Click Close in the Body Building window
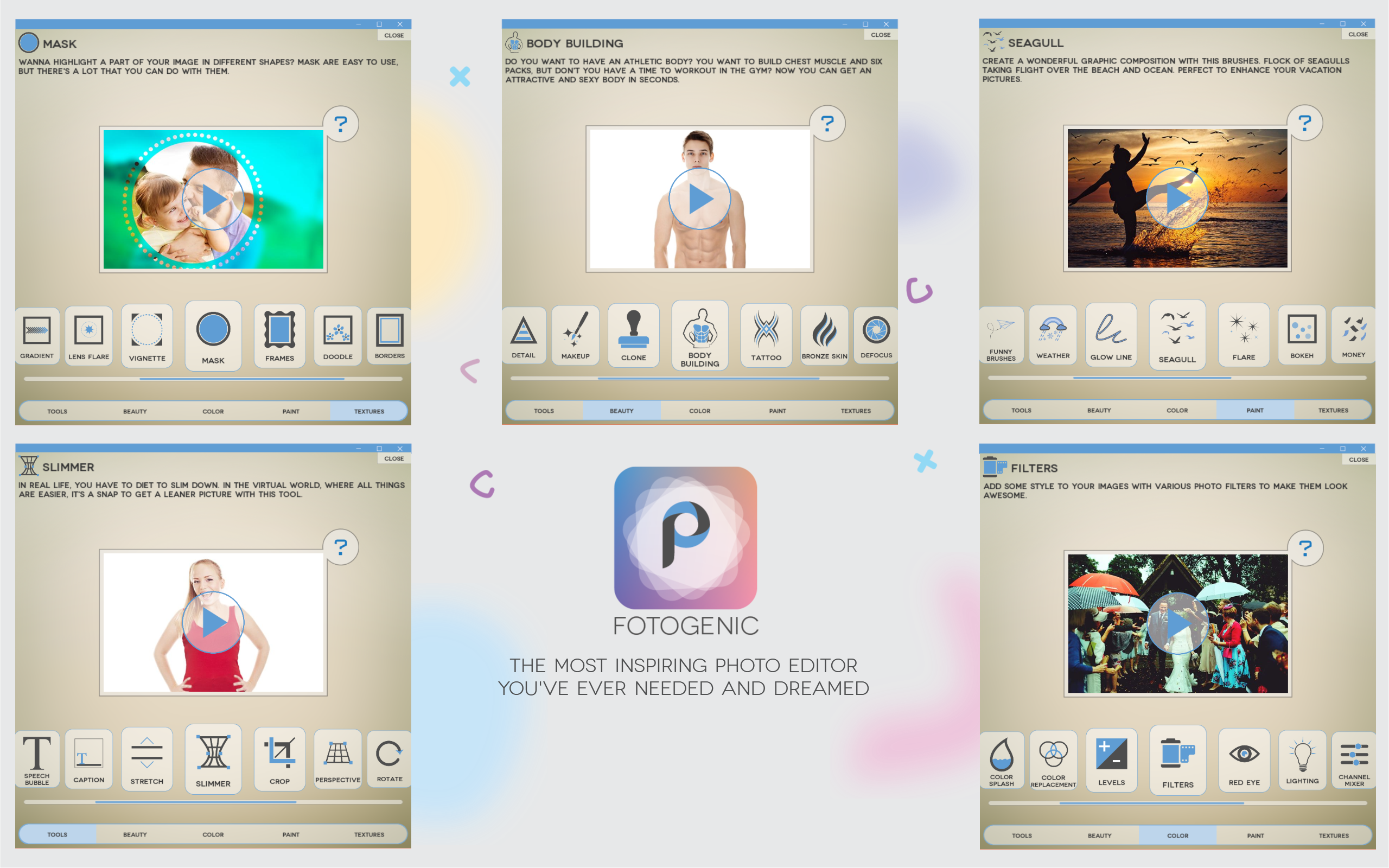This screenshot has width=1389, height=868. [881, 34]
